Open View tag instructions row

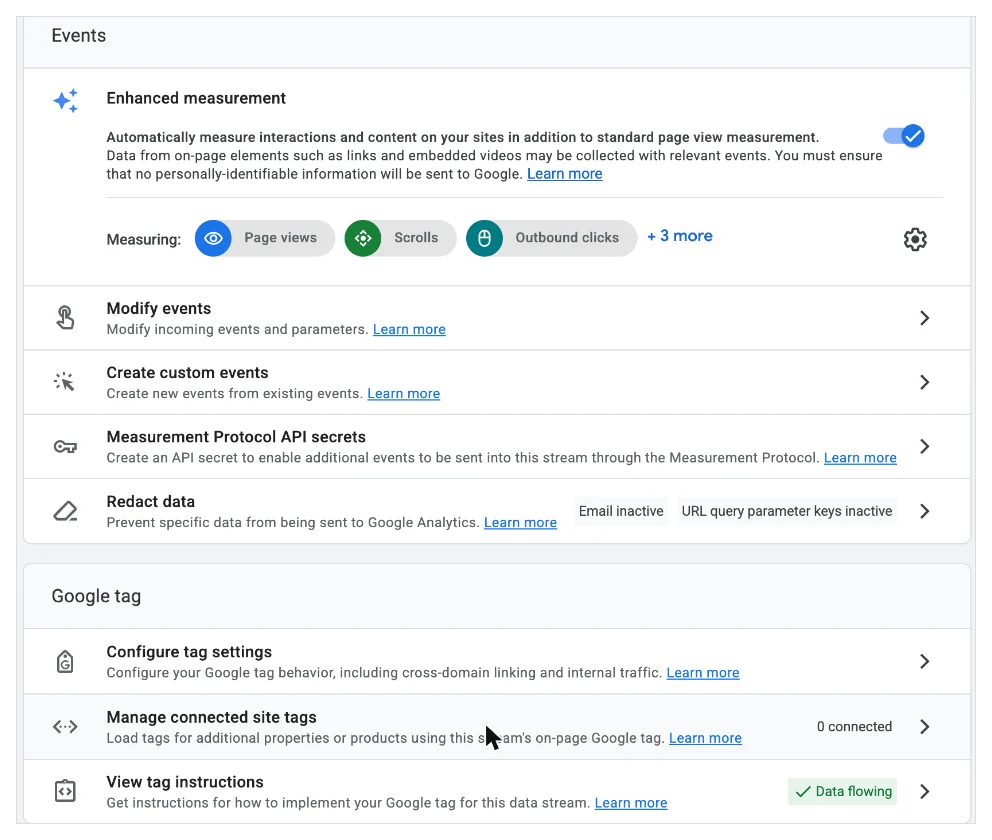[497, 792]
